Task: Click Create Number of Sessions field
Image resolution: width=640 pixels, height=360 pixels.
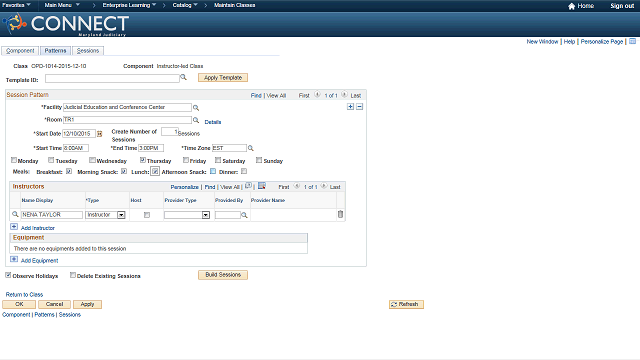Action: [x=169, y=131]
